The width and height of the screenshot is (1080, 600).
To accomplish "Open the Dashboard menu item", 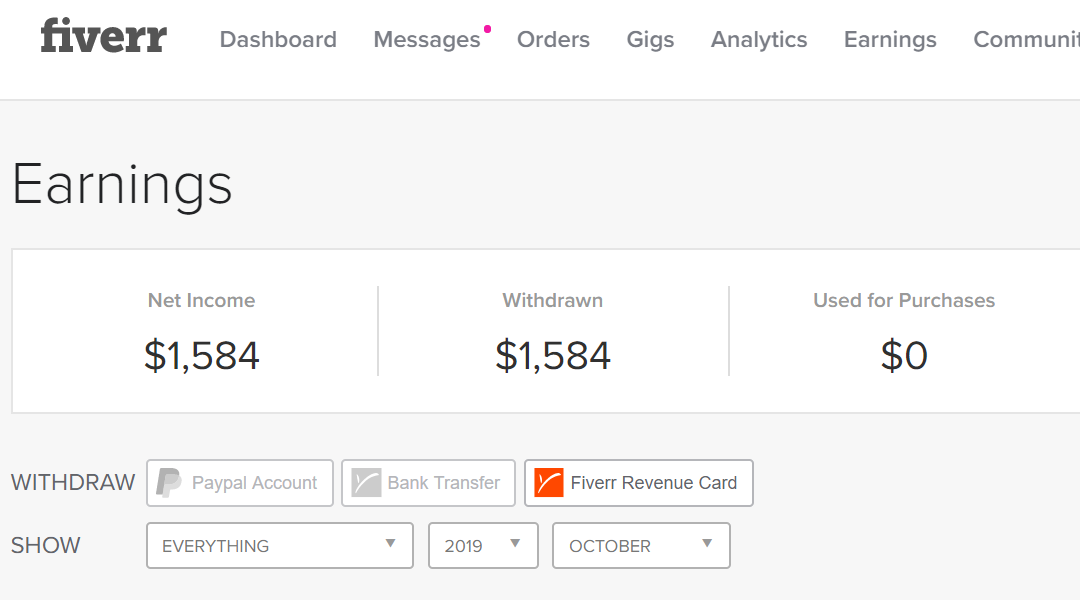I will point(278,39).
